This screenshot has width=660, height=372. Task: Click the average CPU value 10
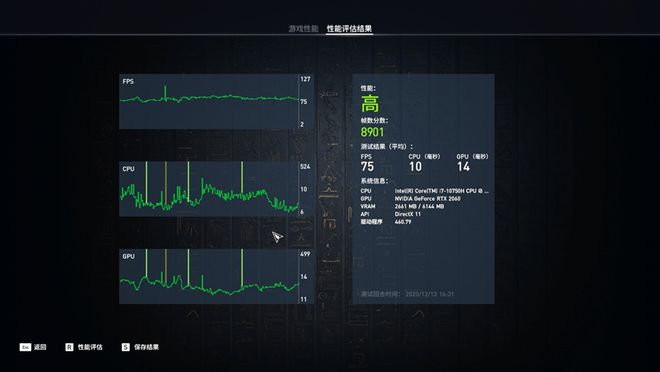[x=415, y=167]
